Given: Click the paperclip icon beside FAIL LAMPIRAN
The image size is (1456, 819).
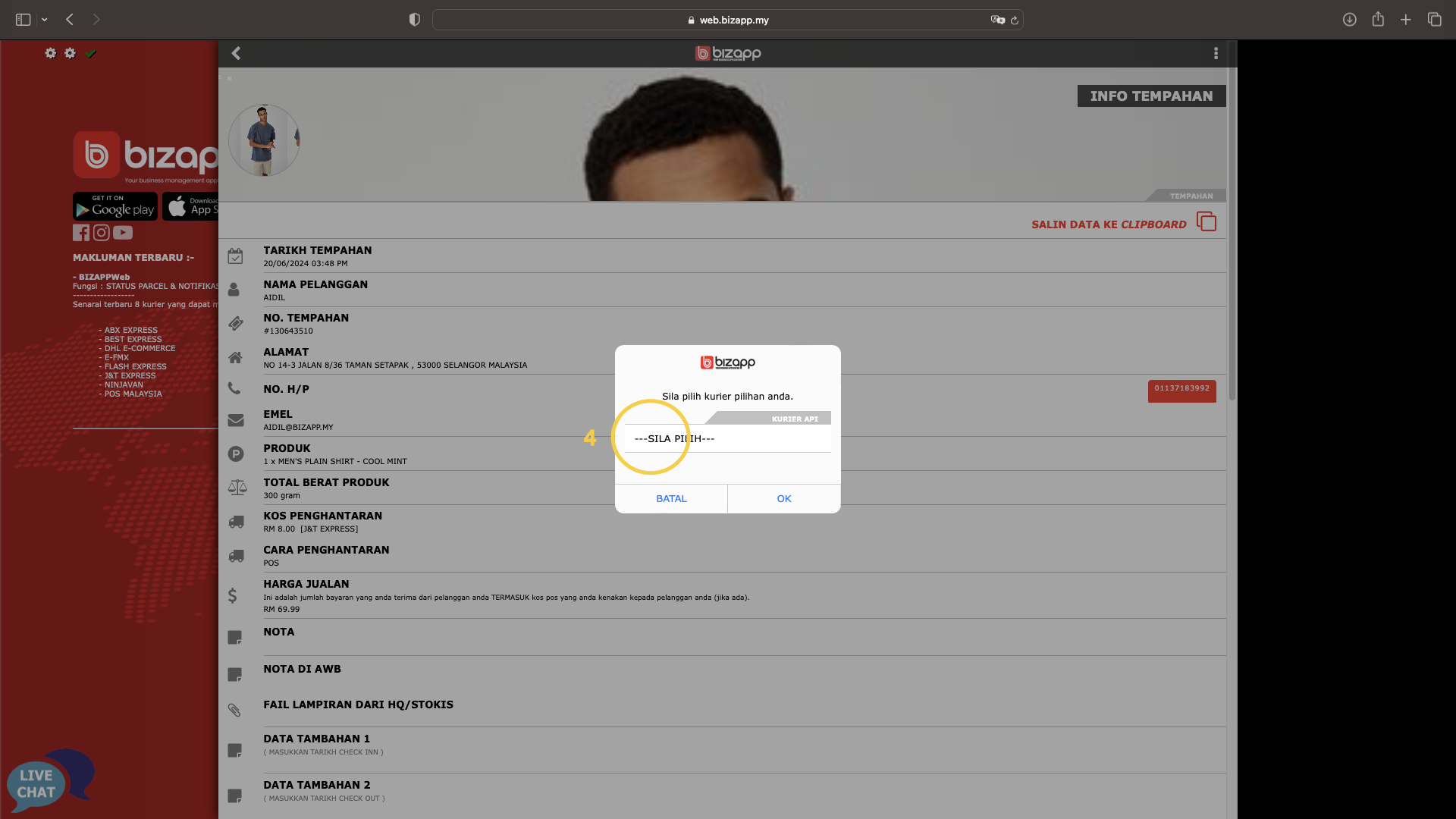Looking at the screenshot, I should 234,711.
